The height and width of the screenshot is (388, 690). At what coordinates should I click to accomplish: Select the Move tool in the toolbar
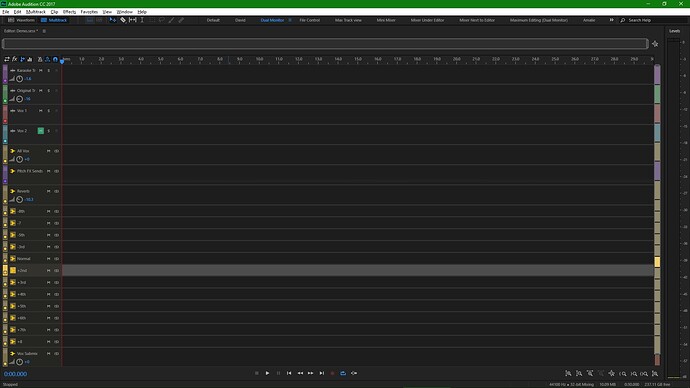(113, 20)
